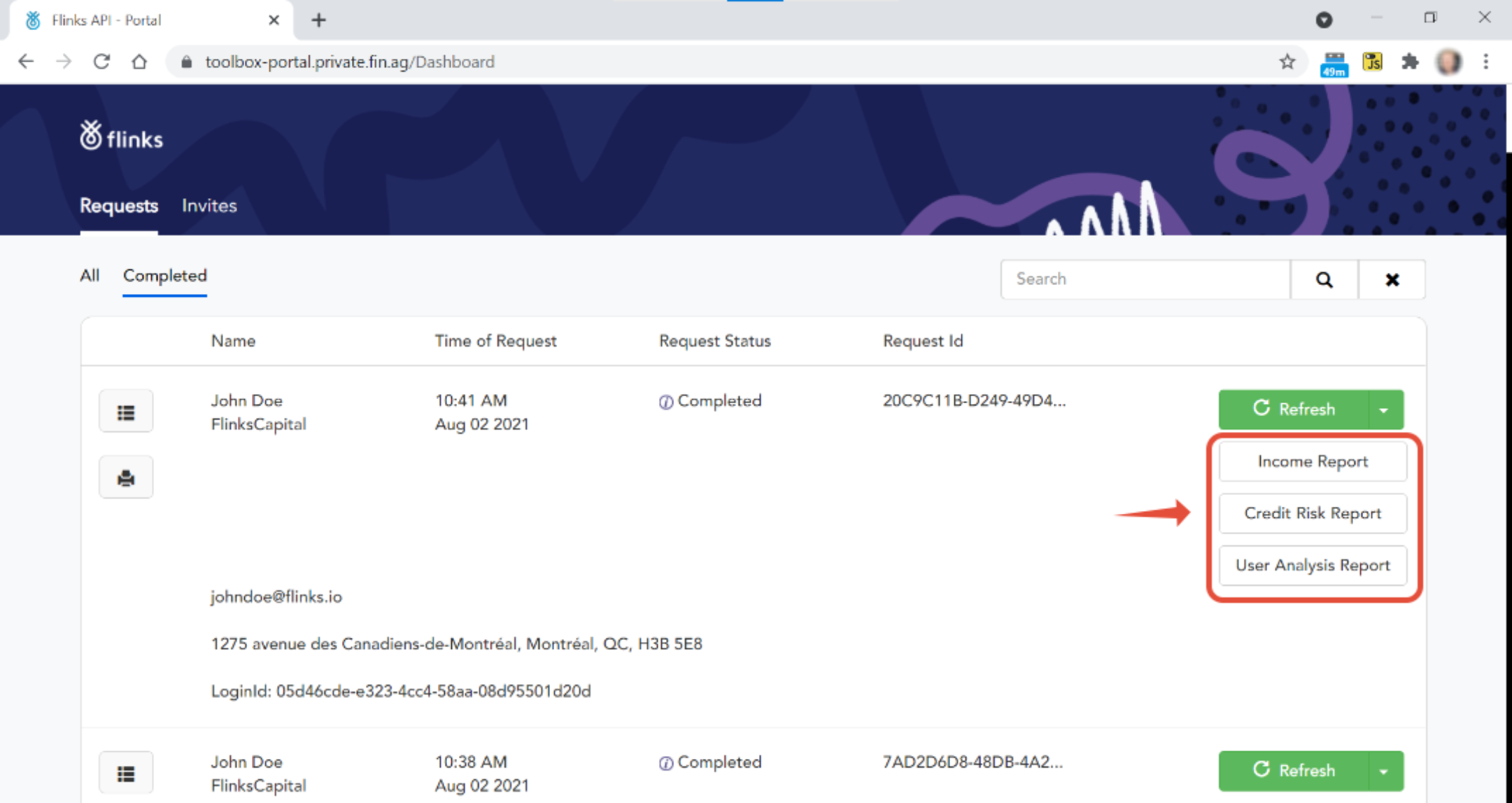
Task: Click the print icon under first request
Action: pos(126,478)
